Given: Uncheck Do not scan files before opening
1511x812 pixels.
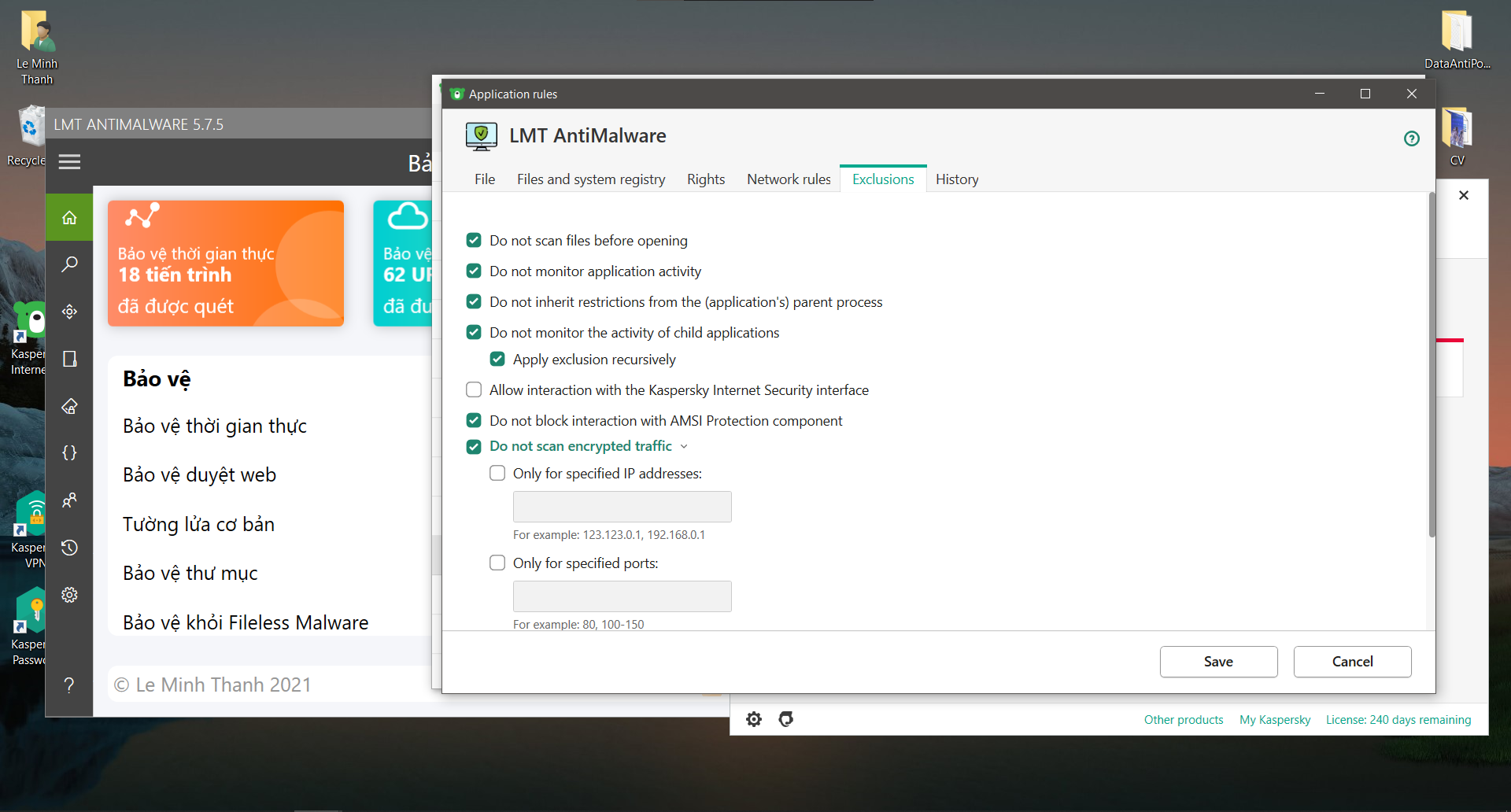Looking at the screenshot, I should (474, 240).
